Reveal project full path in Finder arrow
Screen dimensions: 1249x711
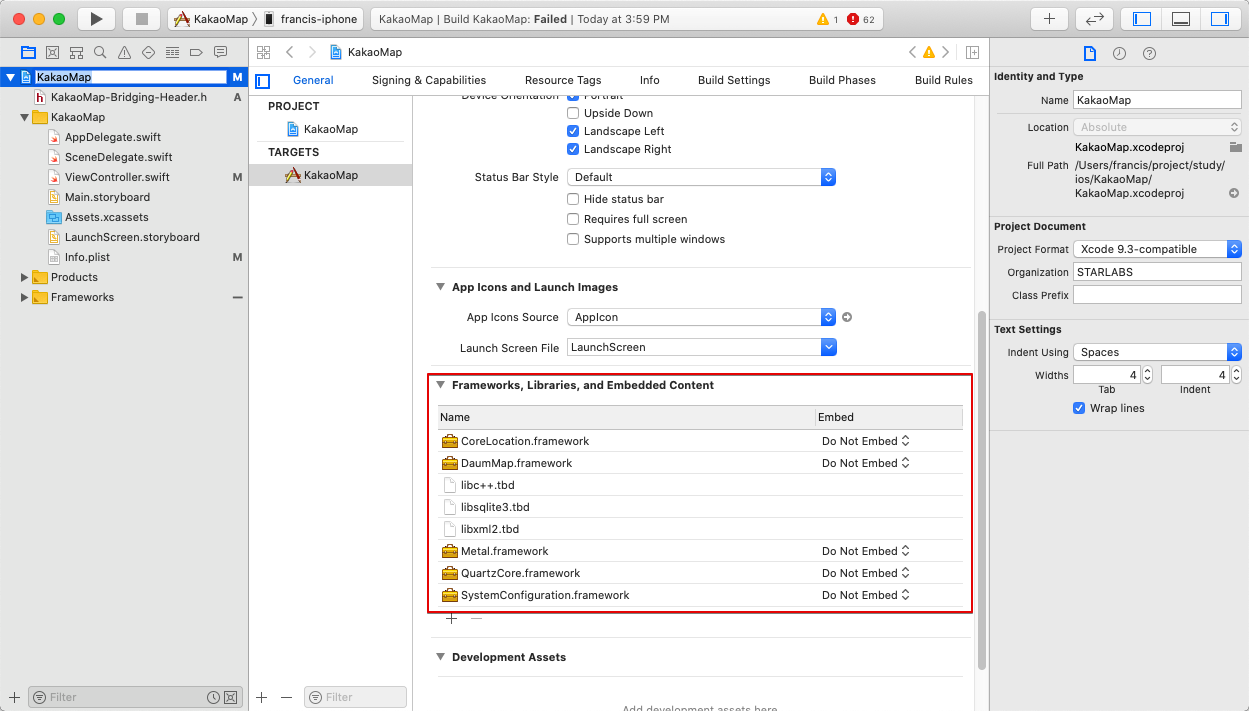1234,193
